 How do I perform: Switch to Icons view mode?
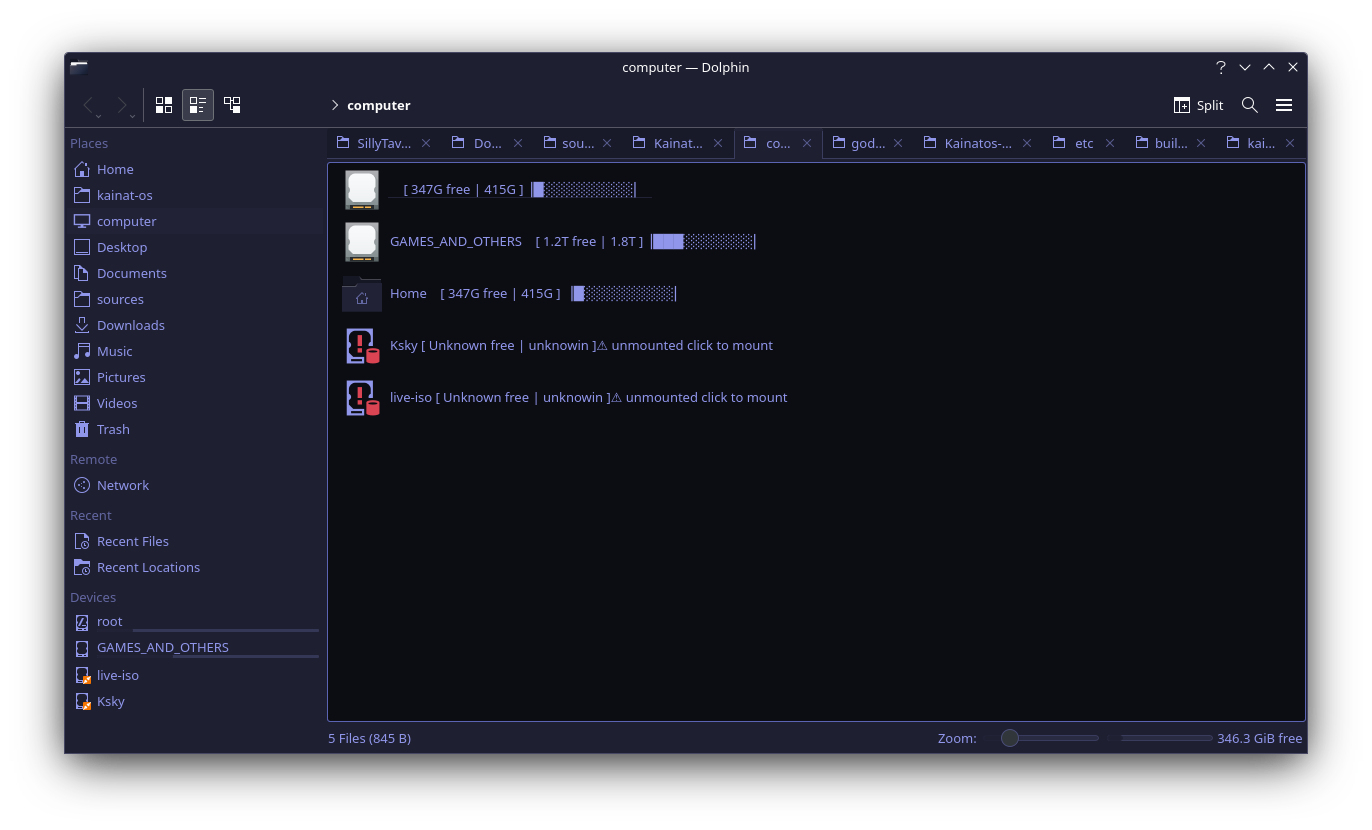pyautogui.click(x=164, y=105)
